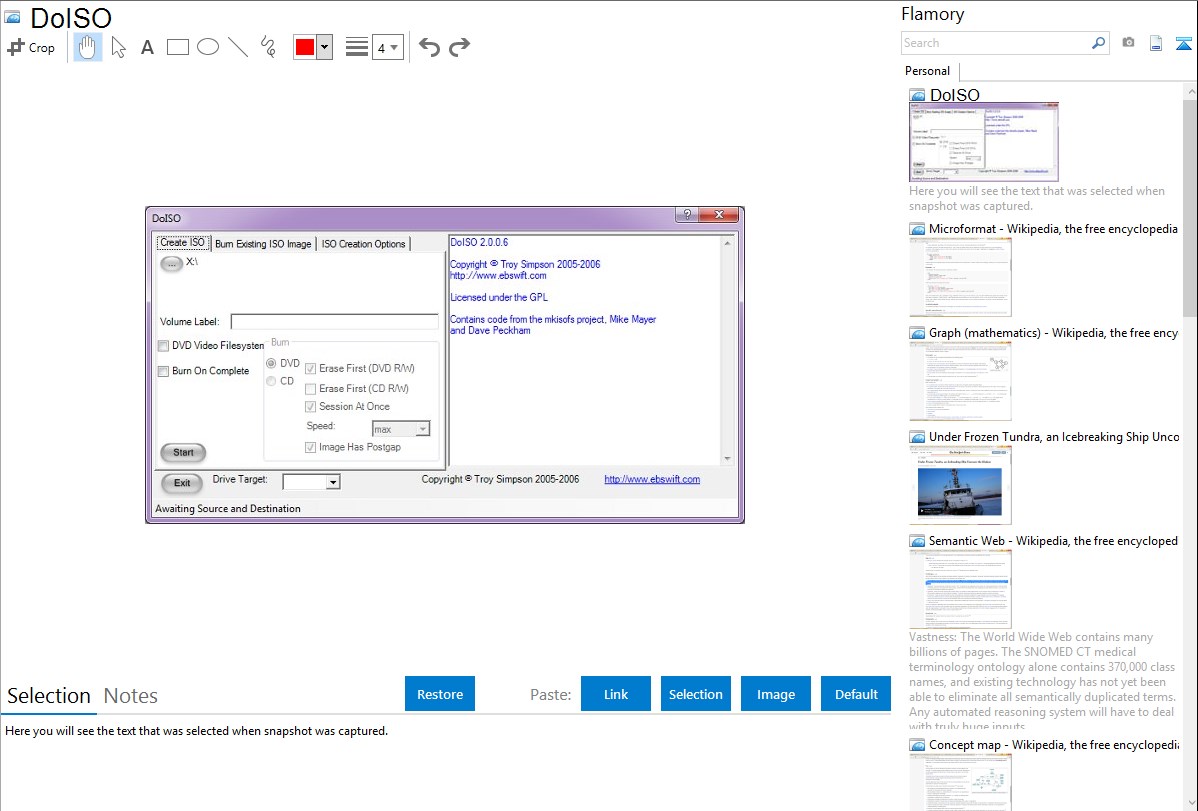Toggle Erase First (DVD R/W) checkbox

click(310, 368)
